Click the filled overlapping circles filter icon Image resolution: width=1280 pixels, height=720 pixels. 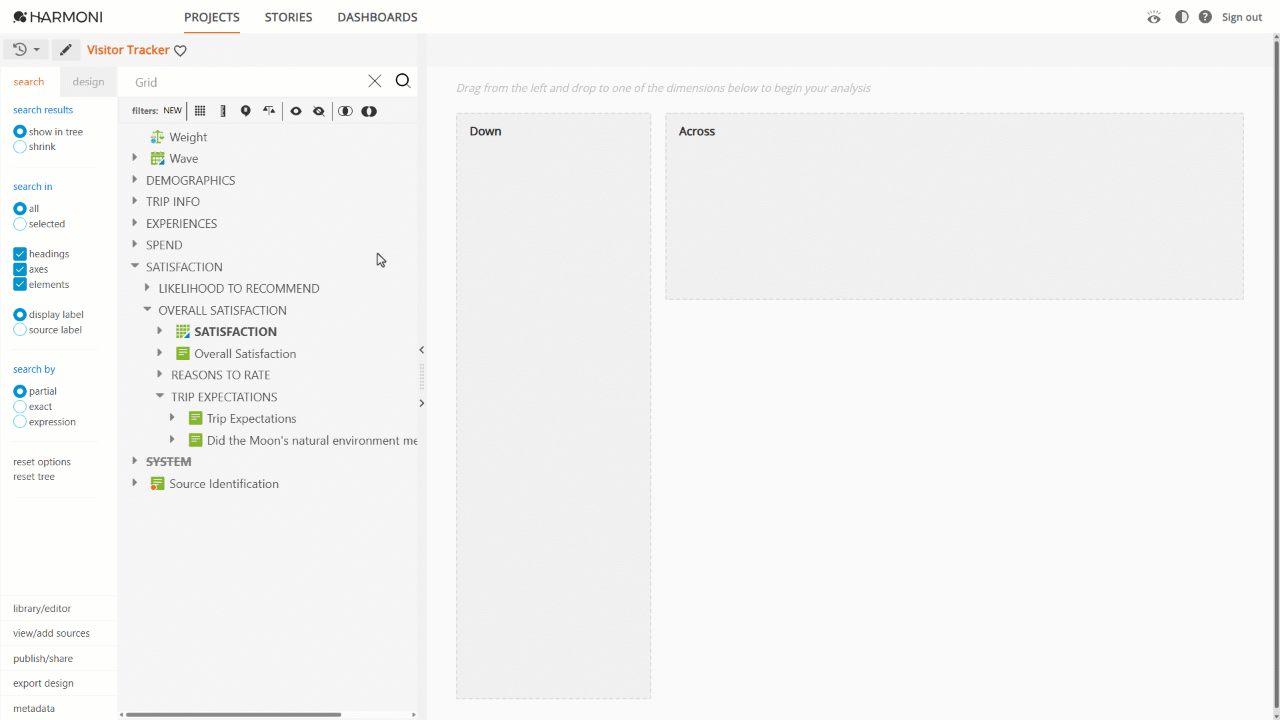point(369,111)
